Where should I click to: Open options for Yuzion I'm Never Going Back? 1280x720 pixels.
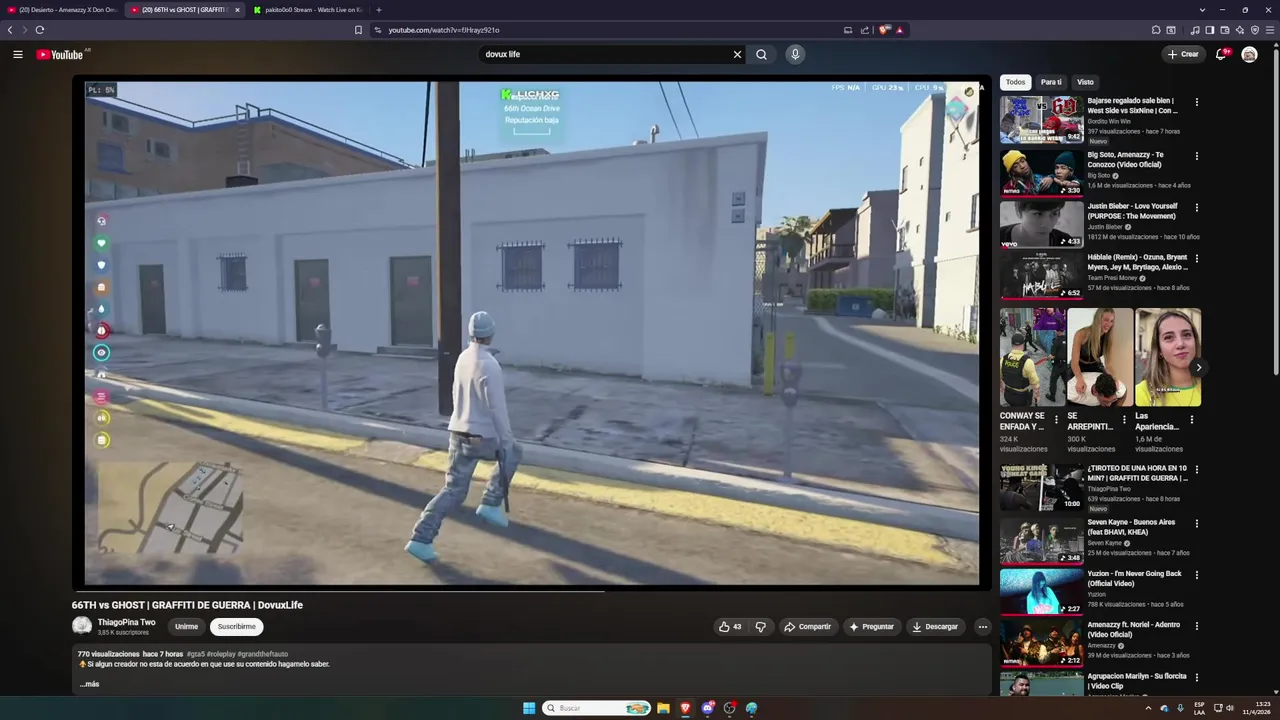(1197, 575)
